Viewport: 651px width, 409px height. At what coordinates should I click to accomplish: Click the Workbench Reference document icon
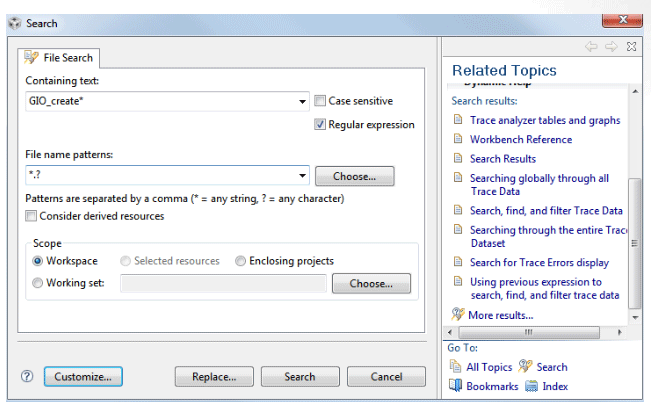[x=457, y=140]
